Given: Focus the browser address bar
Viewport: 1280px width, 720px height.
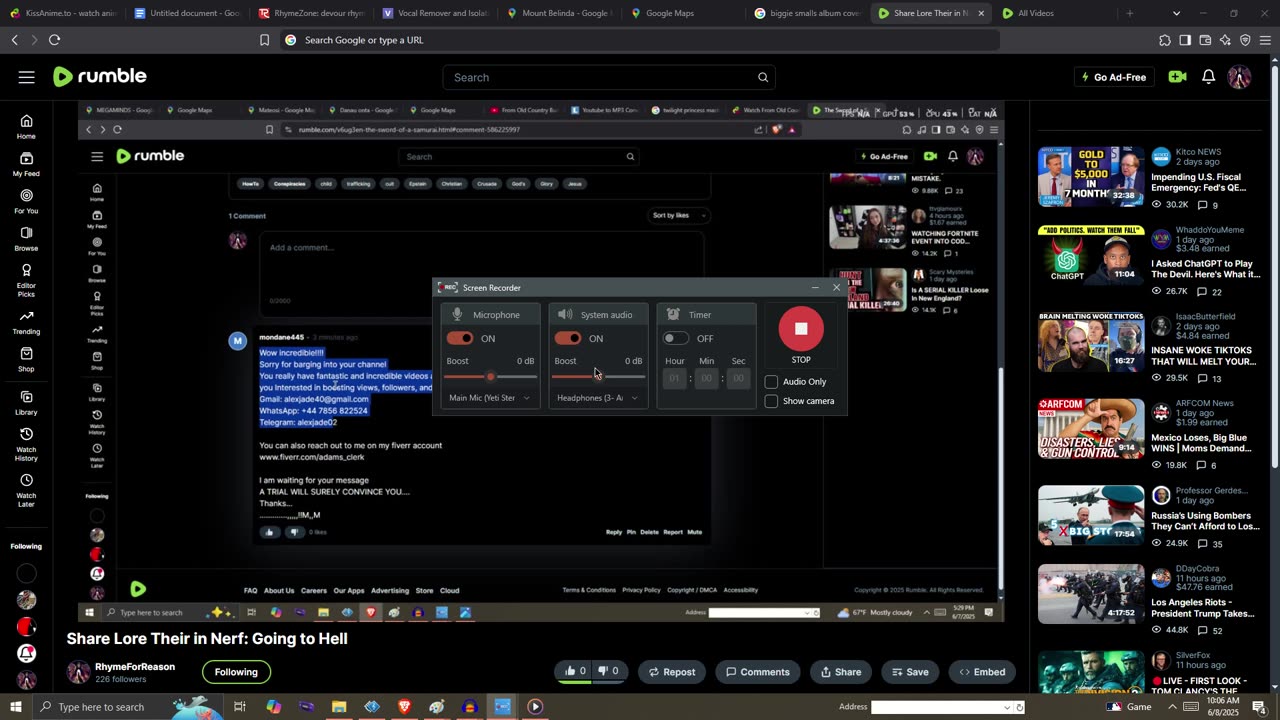Looking at the screenshot, I should tap(640, 40).
